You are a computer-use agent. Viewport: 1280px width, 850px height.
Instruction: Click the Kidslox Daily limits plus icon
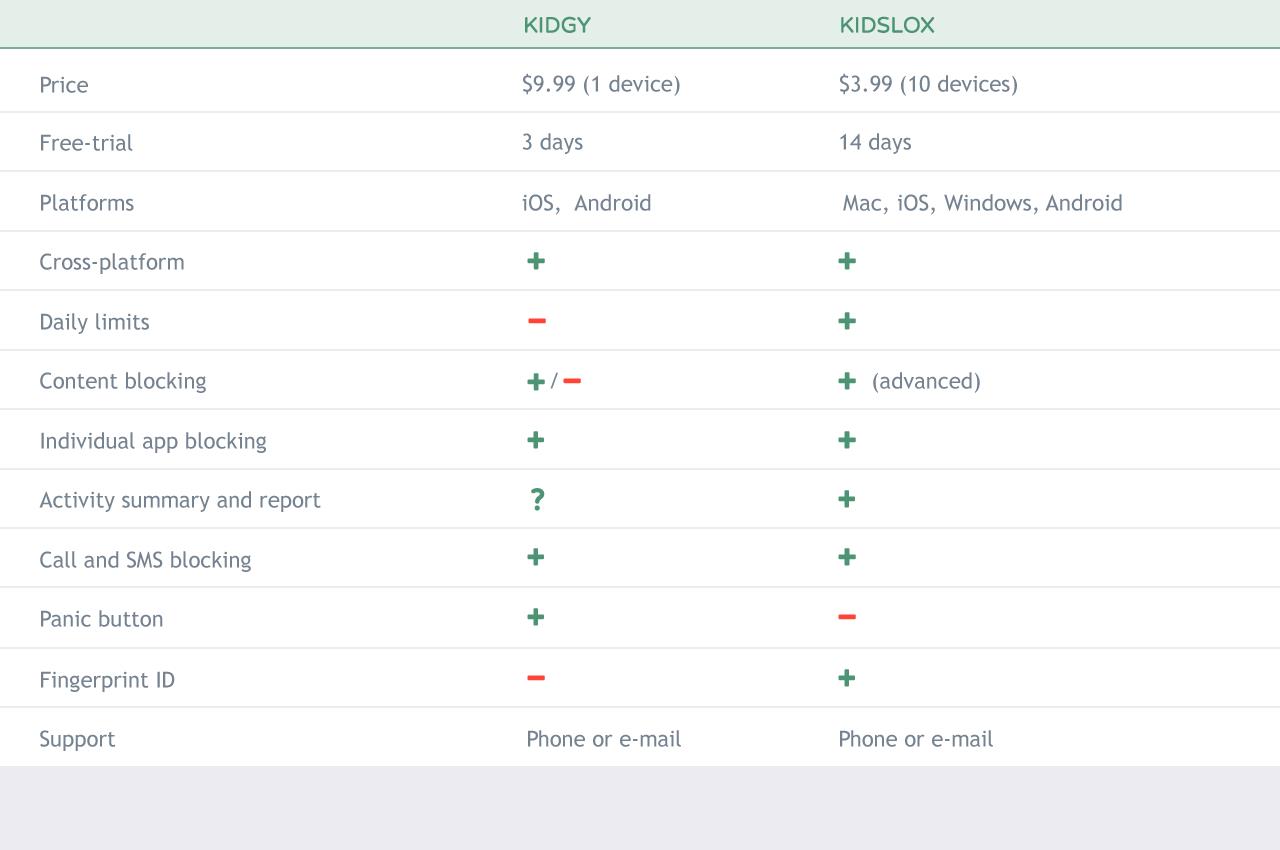click(847, 321)
